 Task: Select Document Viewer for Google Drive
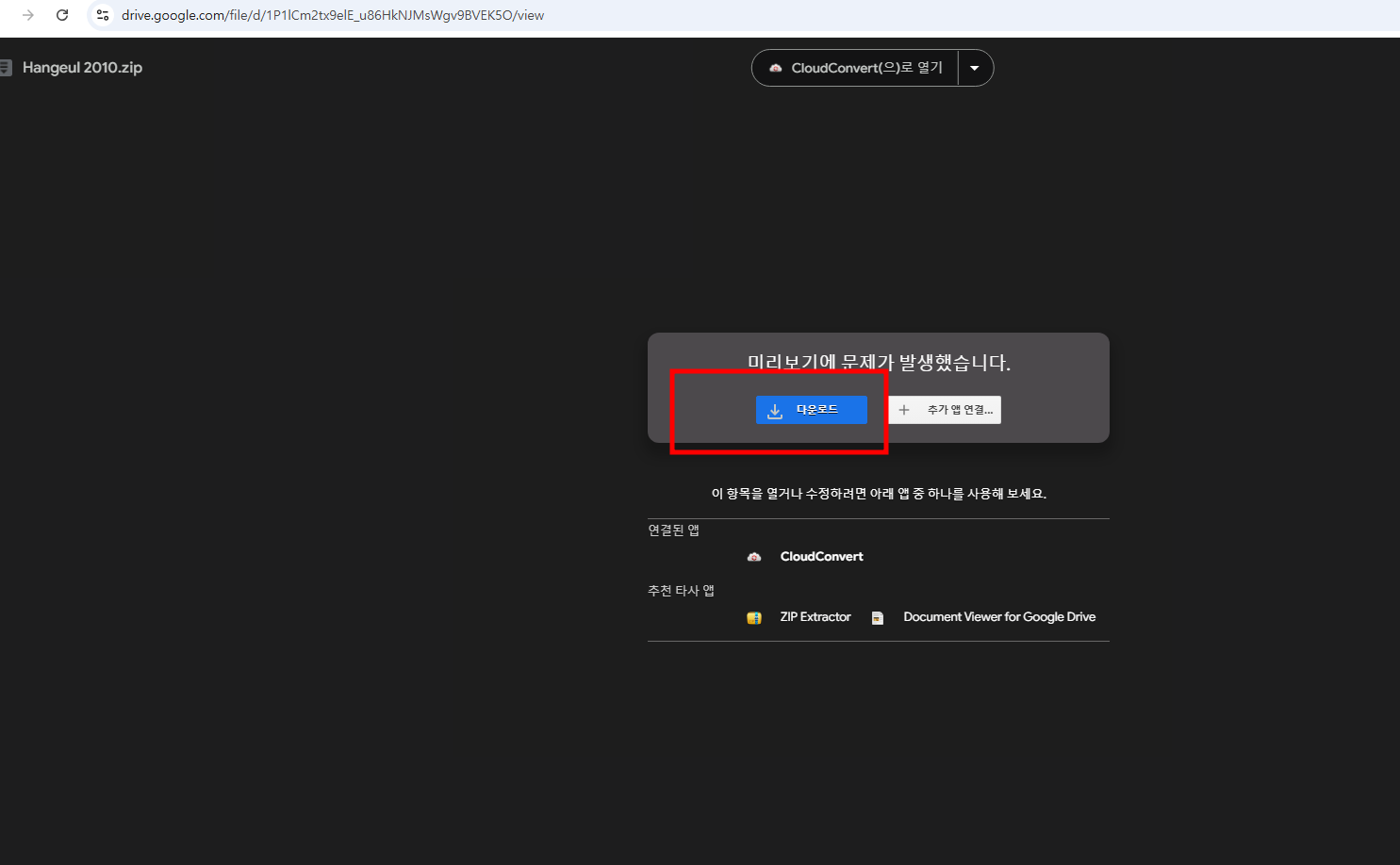(999, 617)
